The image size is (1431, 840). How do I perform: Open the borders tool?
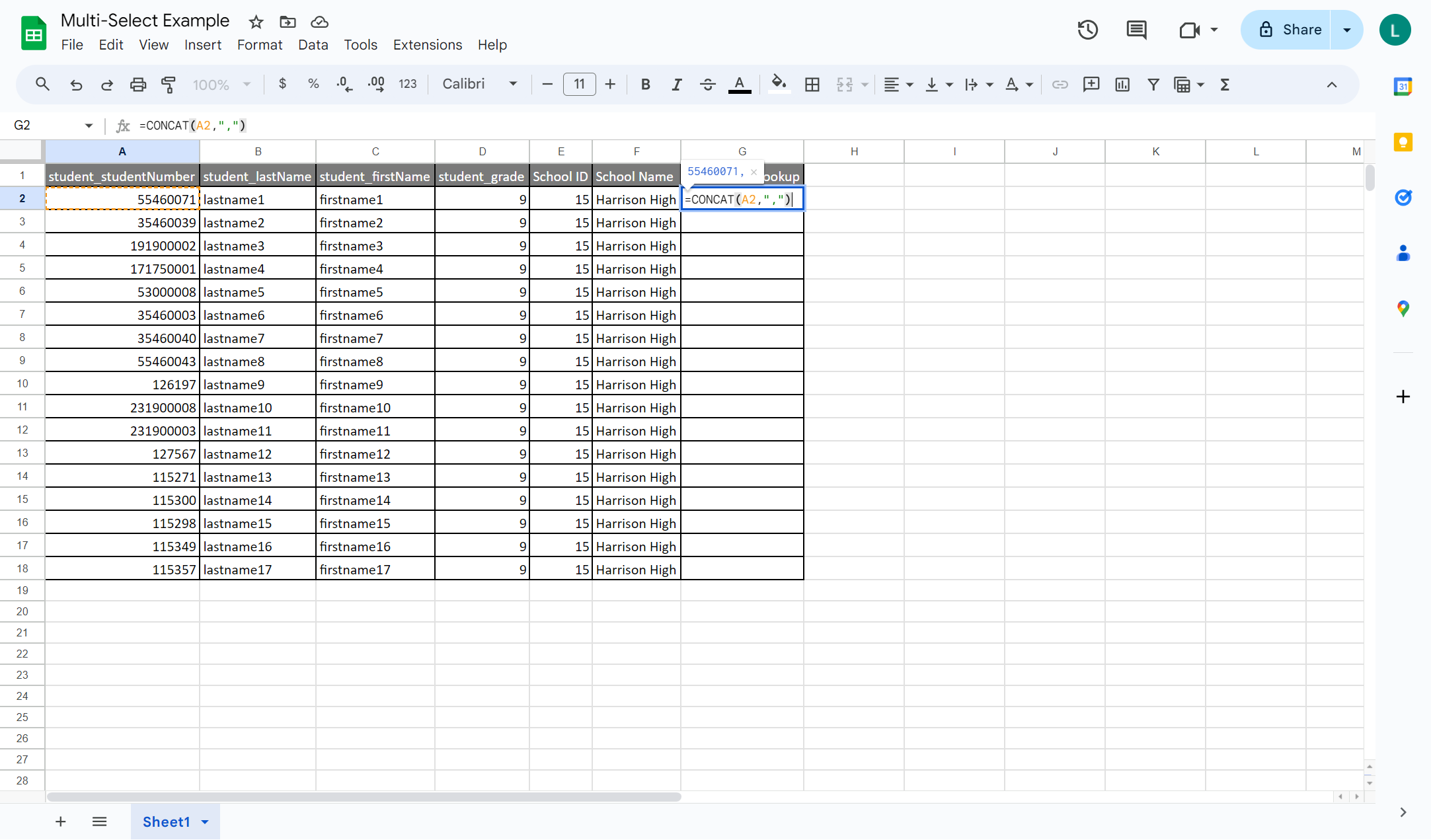(812, 85)
